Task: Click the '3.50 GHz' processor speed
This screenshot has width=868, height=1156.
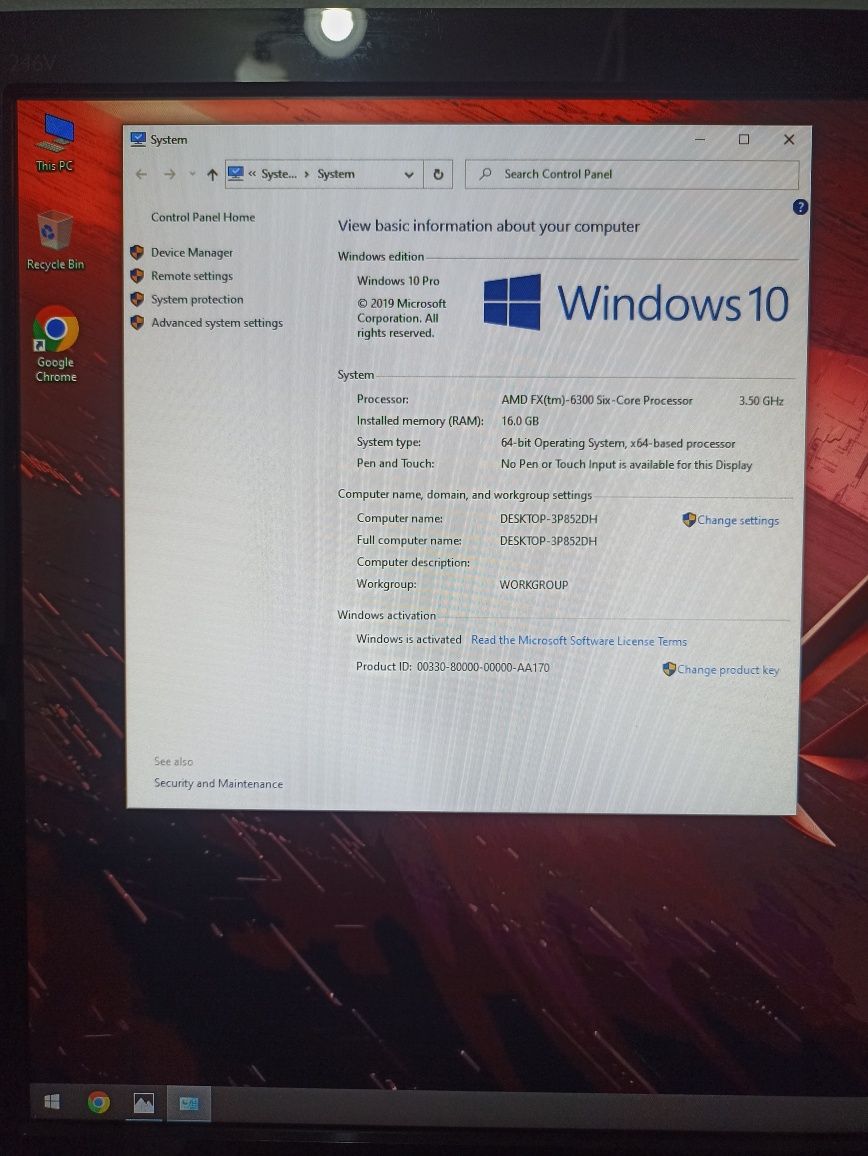Action: coord(761,401)
